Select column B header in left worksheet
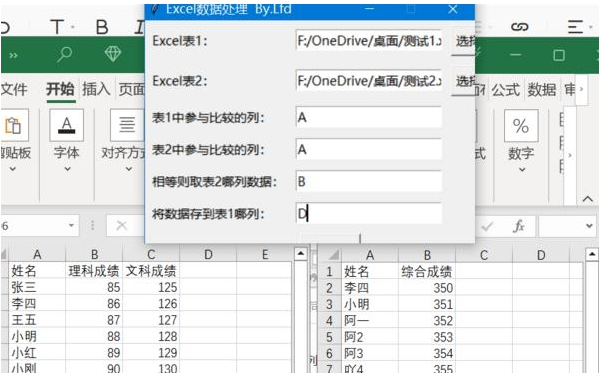The height and width of the screenshot is (373, 605). tap(94, 255)
